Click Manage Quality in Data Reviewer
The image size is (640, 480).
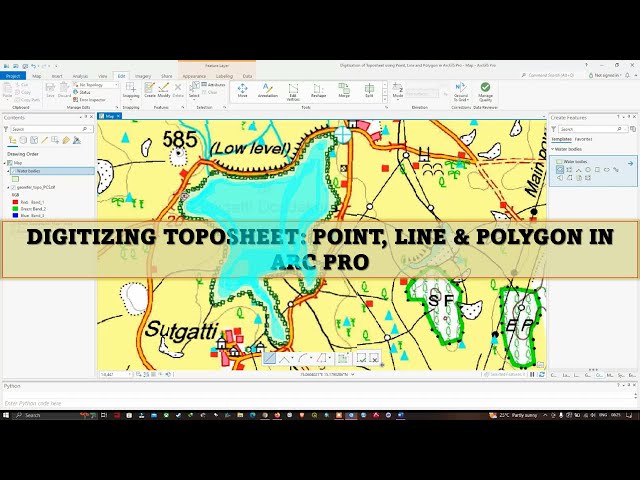coord(485,92)
